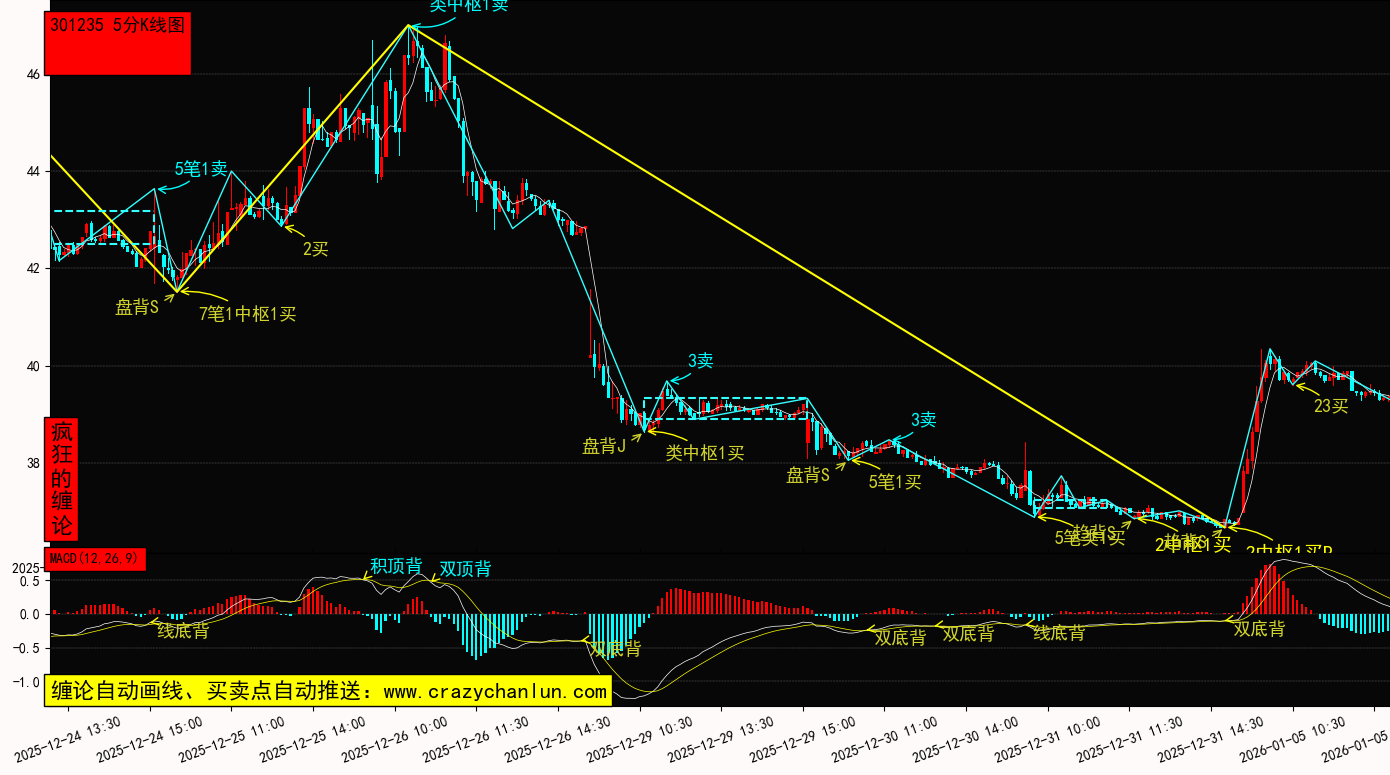Select the 盘背J divergence annotation
The height and width of the screenshot is (775, 1390).
click(x=604, y=446)
